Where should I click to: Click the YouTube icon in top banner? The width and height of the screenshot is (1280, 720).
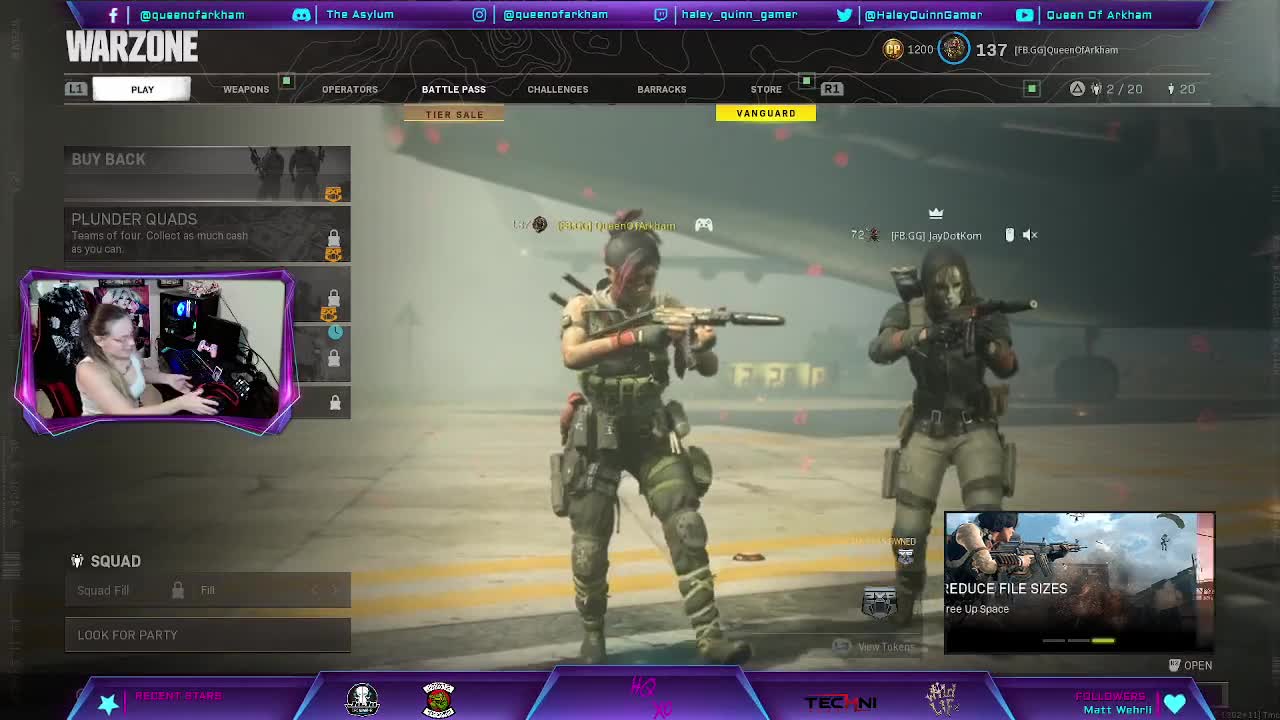(x=1025, y=15)
